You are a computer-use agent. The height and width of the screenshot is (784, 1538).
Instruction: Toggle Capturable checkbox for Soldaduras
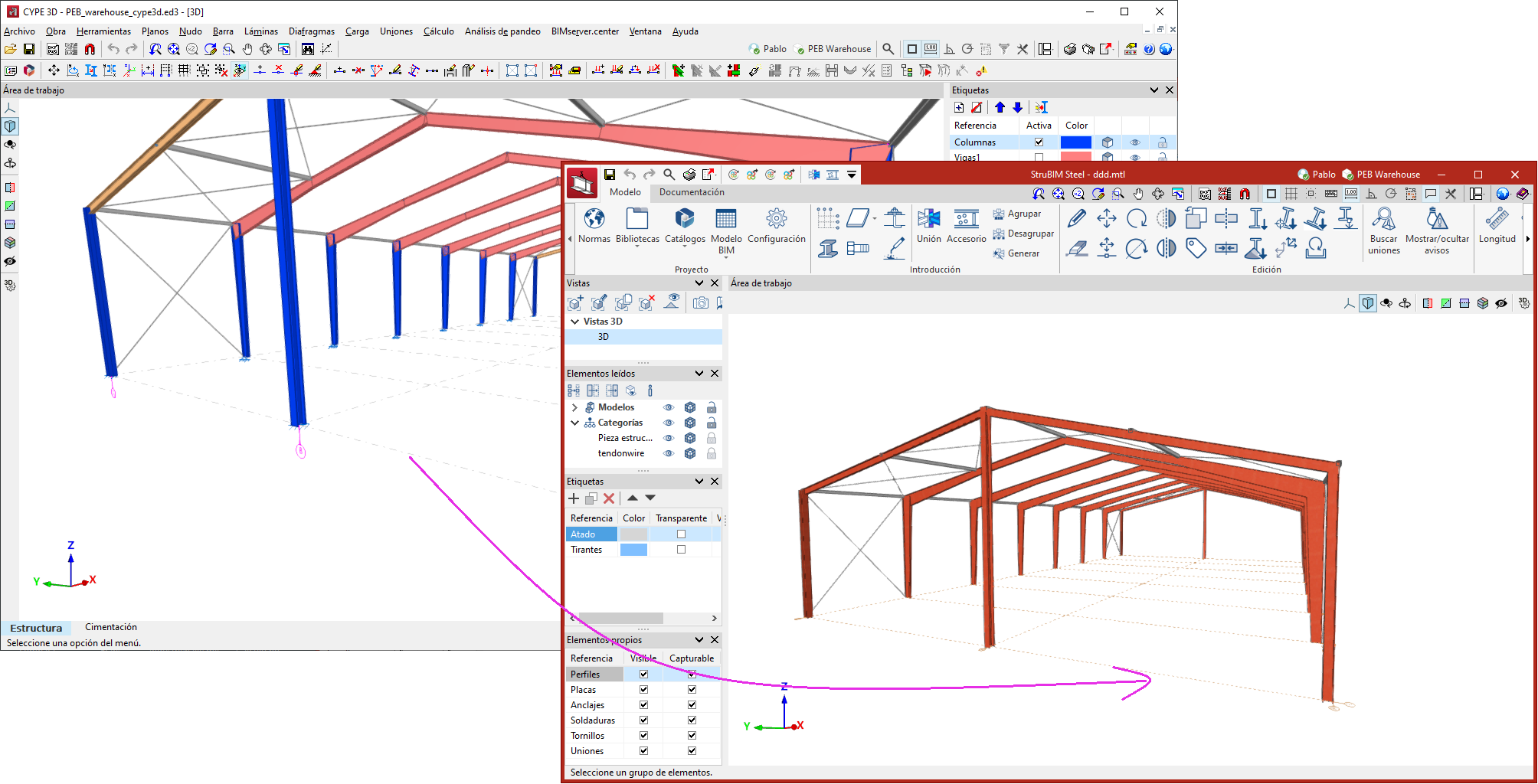coord(692,720)
